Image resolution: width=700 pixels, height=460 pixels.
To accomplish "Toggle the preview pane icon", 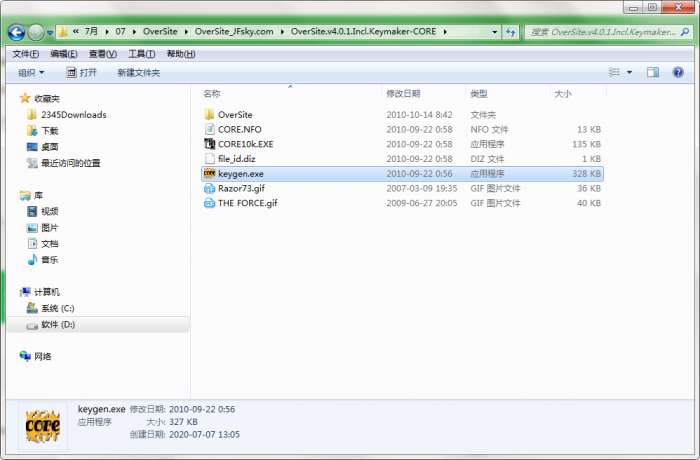I will pyautogui.click(x=653, y=72).
